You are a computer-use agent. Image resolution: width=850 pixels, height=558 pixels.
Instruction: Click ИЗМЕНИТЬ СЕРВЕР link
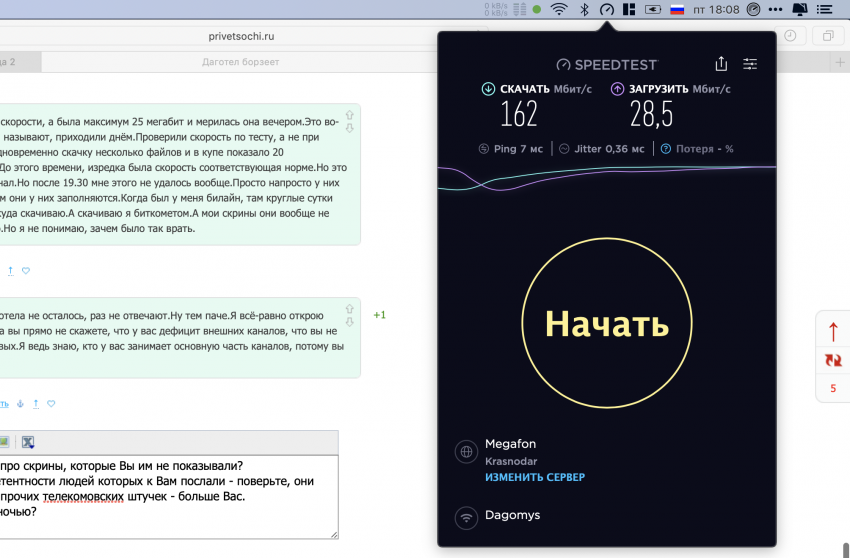[x=534, y=477]
